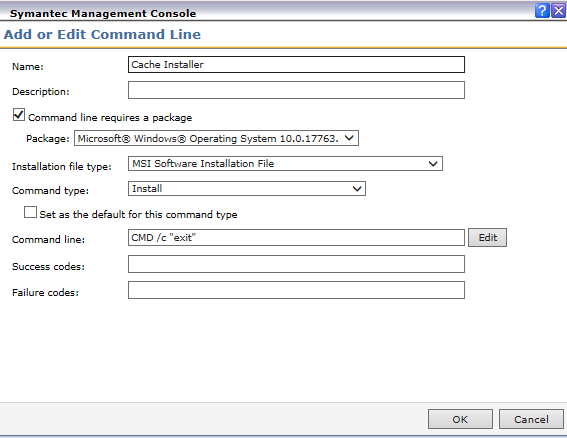
Task: Uncheck the Command line requires a package checkbox
Action: click(x=19, y=115)
